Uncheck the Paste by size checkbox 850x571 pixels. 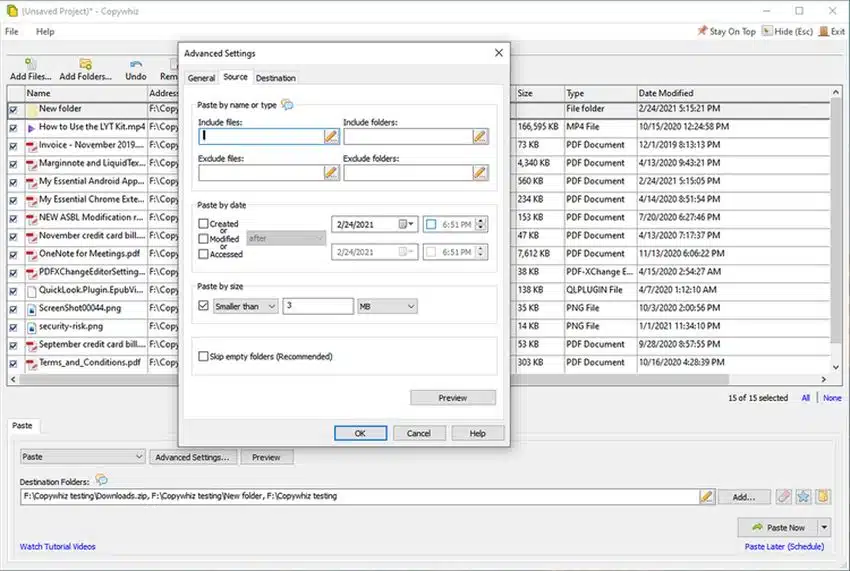(x=203, y=306)
